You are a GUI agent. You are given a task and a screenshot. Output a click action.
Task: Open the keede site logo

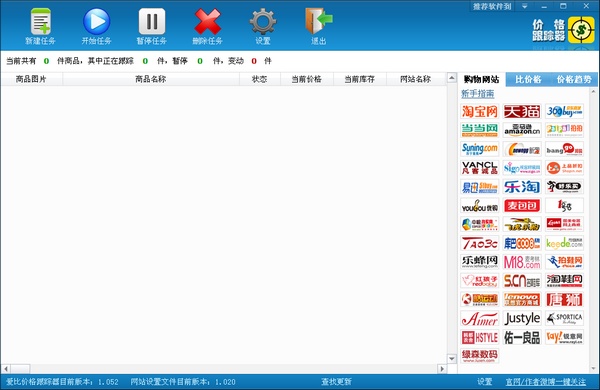564,243
